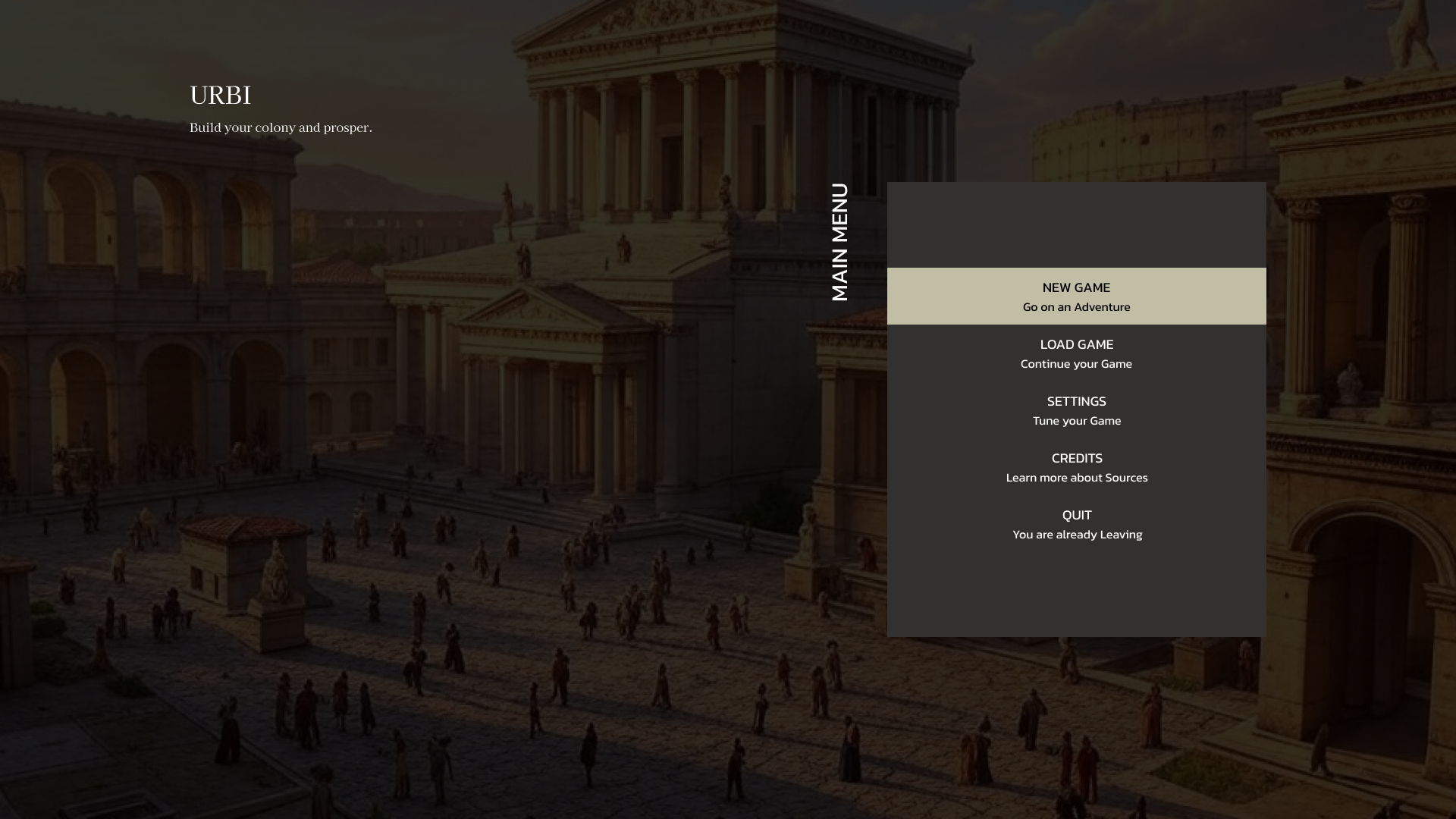The image size is (1456, 819).
Task: Start a New Game
Action: click(x=1076, y=288)
